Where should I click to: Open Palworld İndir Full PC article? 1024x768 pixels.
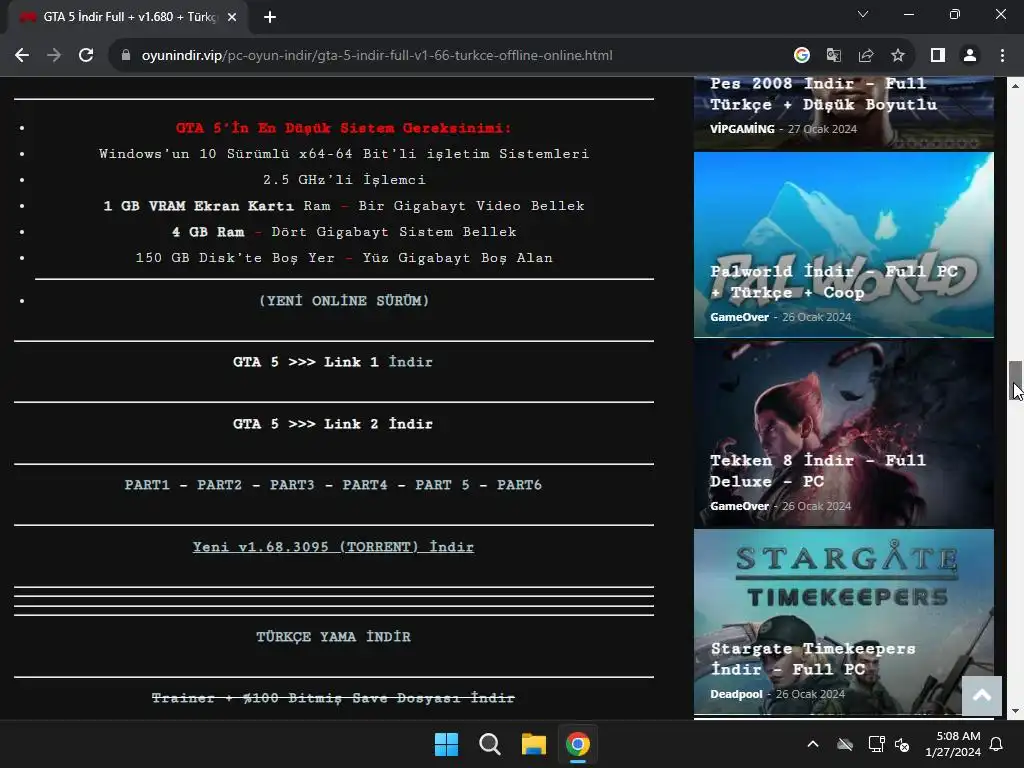coord(834,281)
